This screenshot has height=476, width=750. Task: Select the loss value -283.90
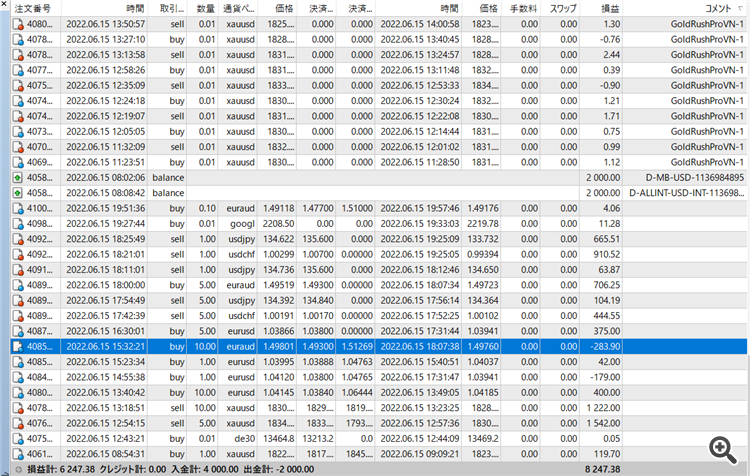606,346
